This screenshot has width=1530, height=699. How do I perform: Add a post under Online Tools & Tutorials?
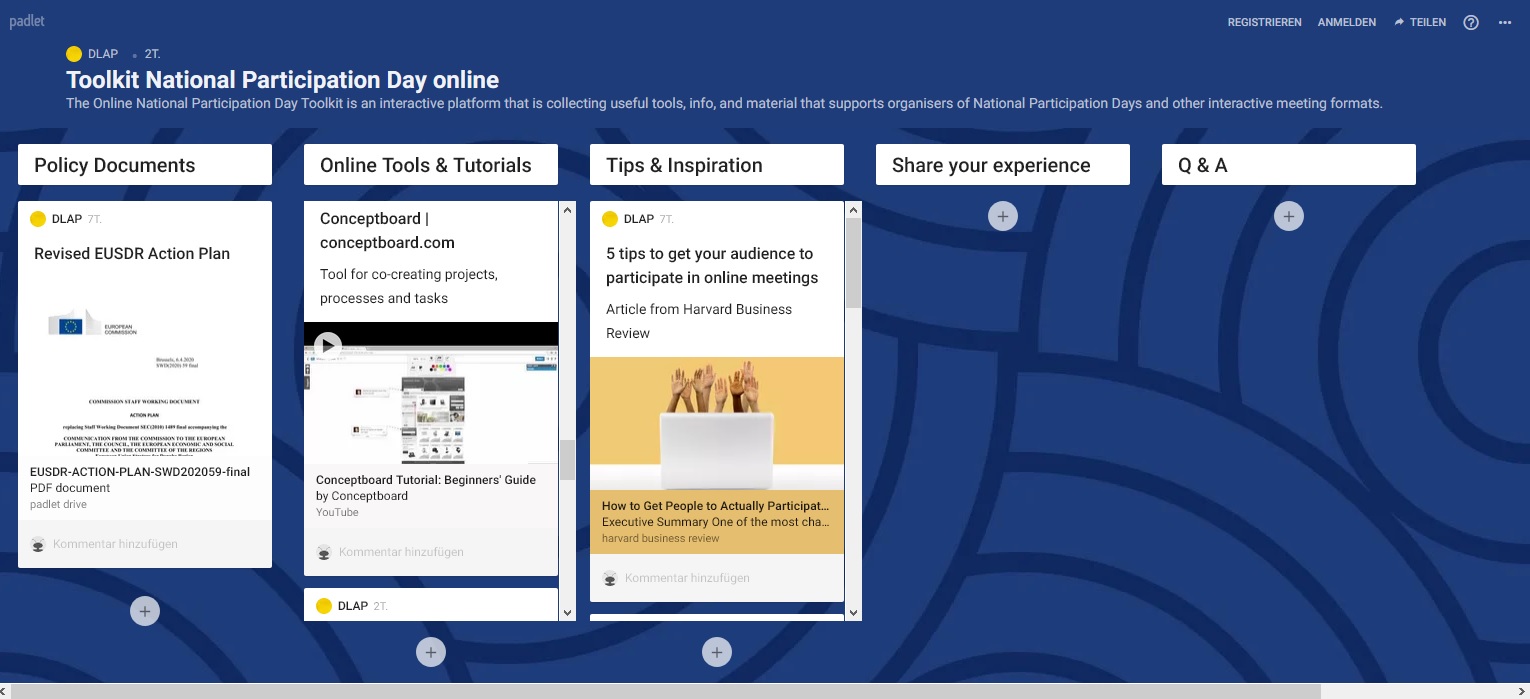[430, 652]
